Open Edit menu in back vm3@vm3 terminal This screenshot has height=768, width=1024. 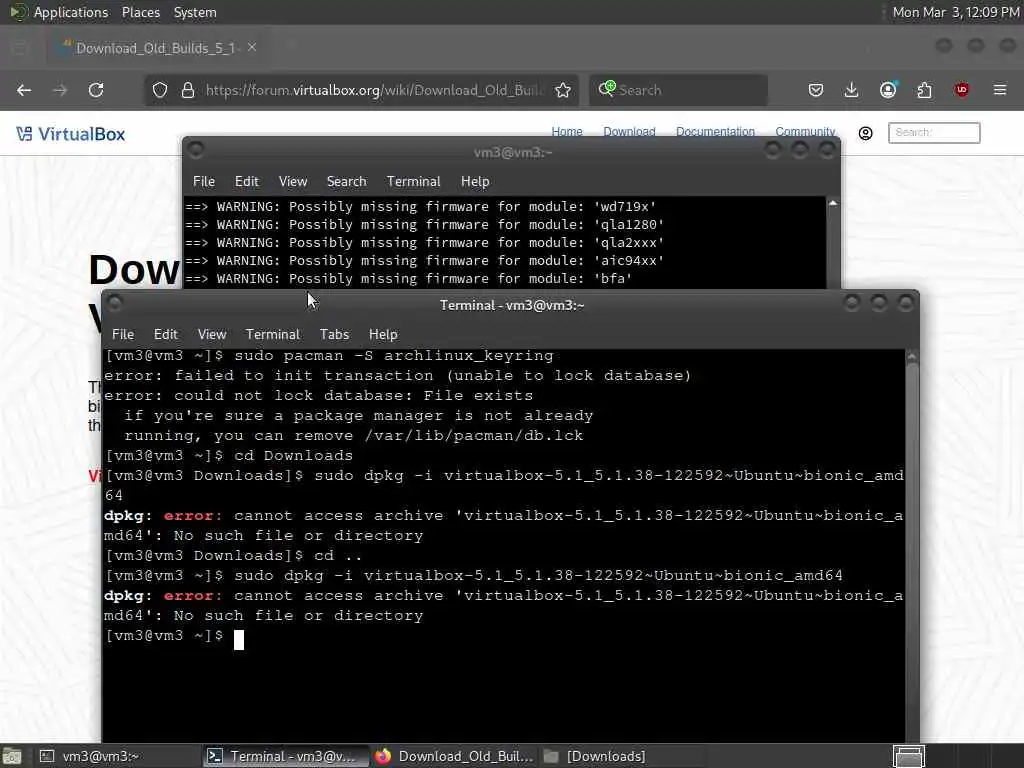coord(246,182)
